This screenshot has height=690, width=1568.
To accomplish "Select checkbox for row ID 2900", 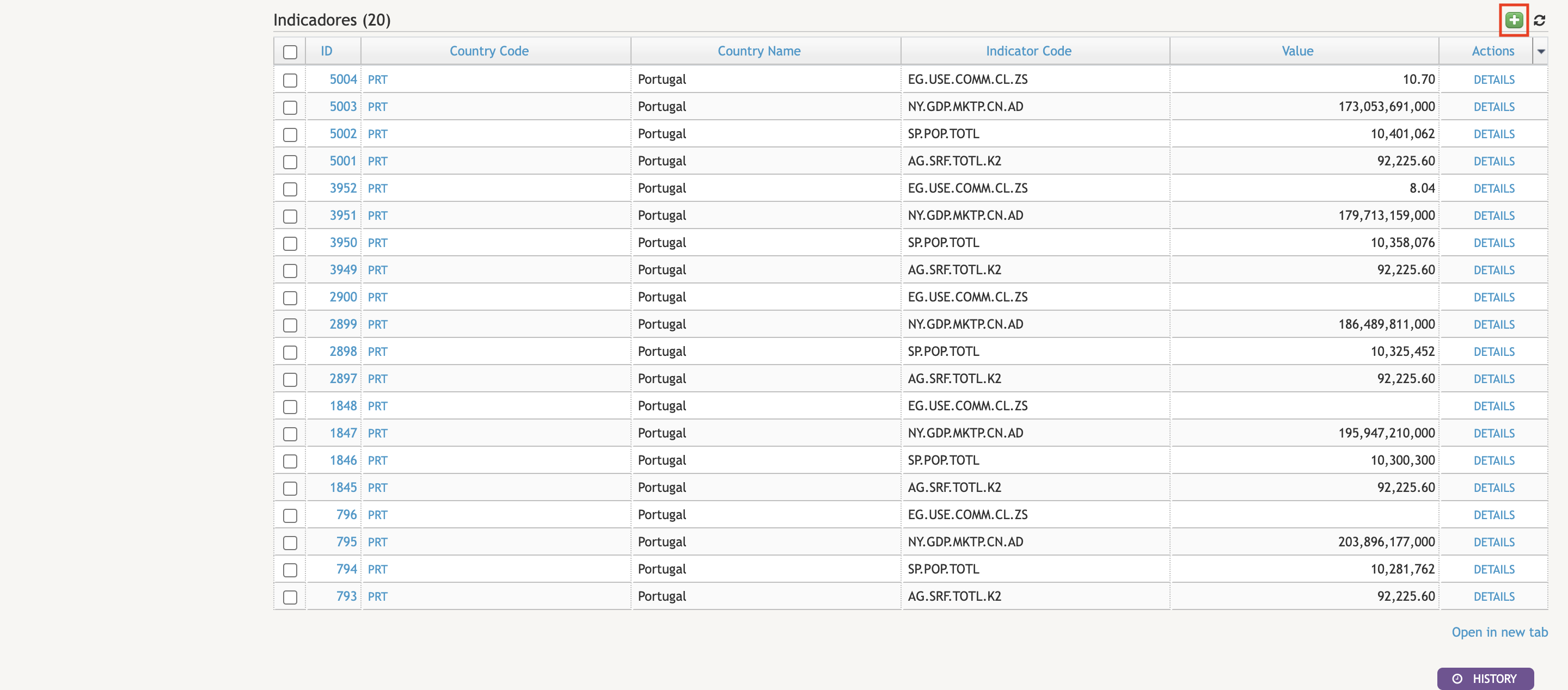I will pos(290,298).
